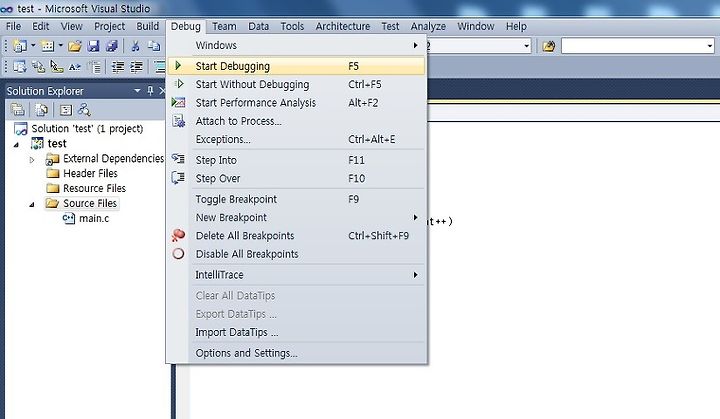Open the Help menu

[x=516, y=26]
